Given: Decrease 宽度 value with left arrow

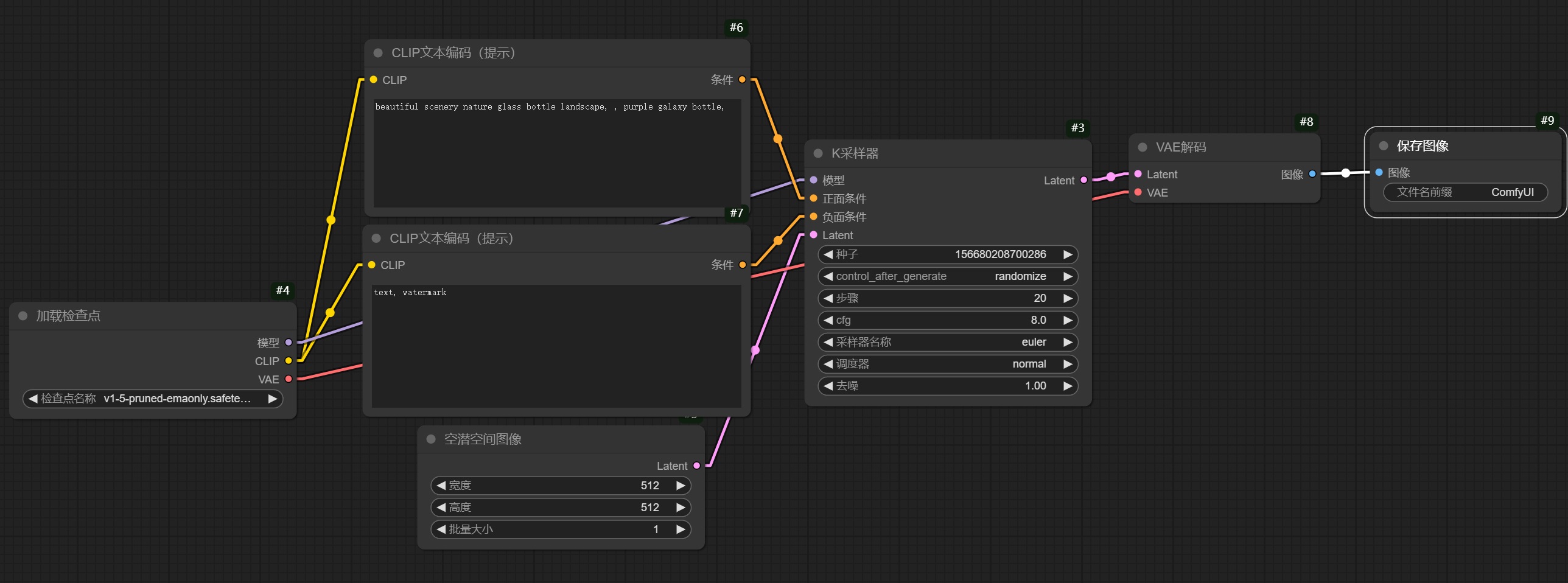Looking at the screenshot, I should (441, 486).
